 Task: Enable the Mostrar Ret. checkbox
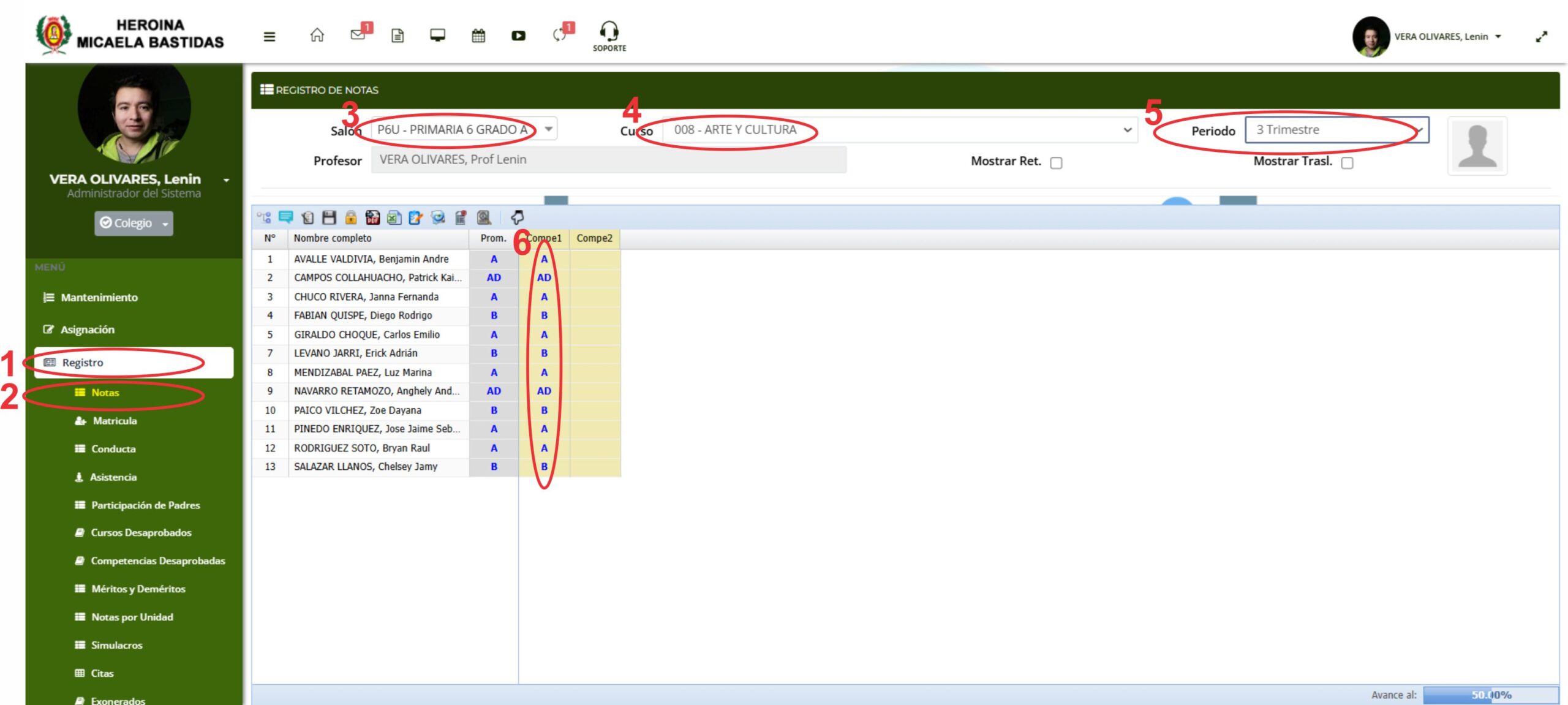[x=1056, y=163]
